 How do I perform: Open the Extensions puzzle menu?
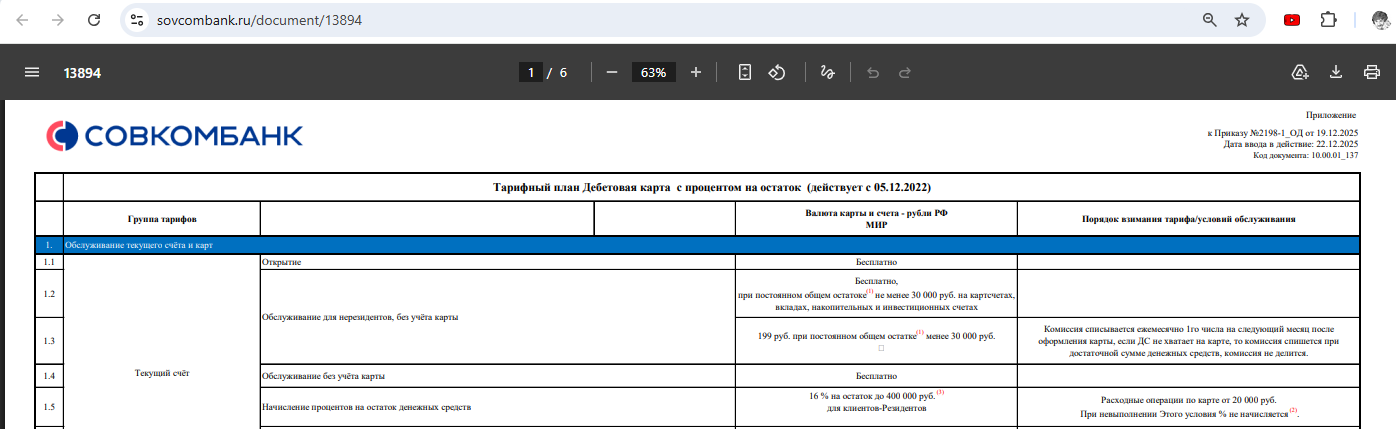pos(1328,20)
